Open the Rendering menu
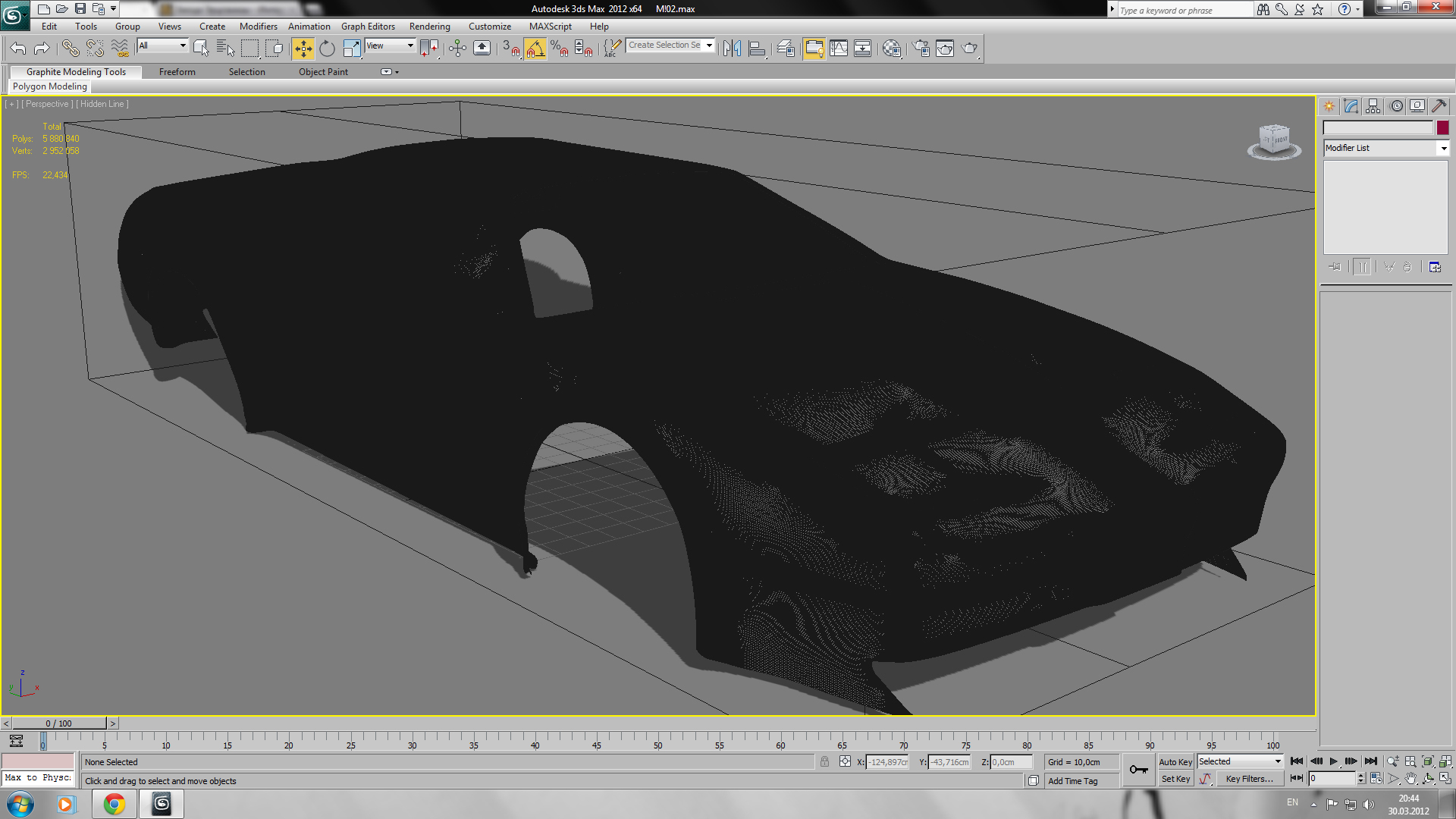Image resolution: width=1456 pixels, height=819 pixels. click(429, 27)
